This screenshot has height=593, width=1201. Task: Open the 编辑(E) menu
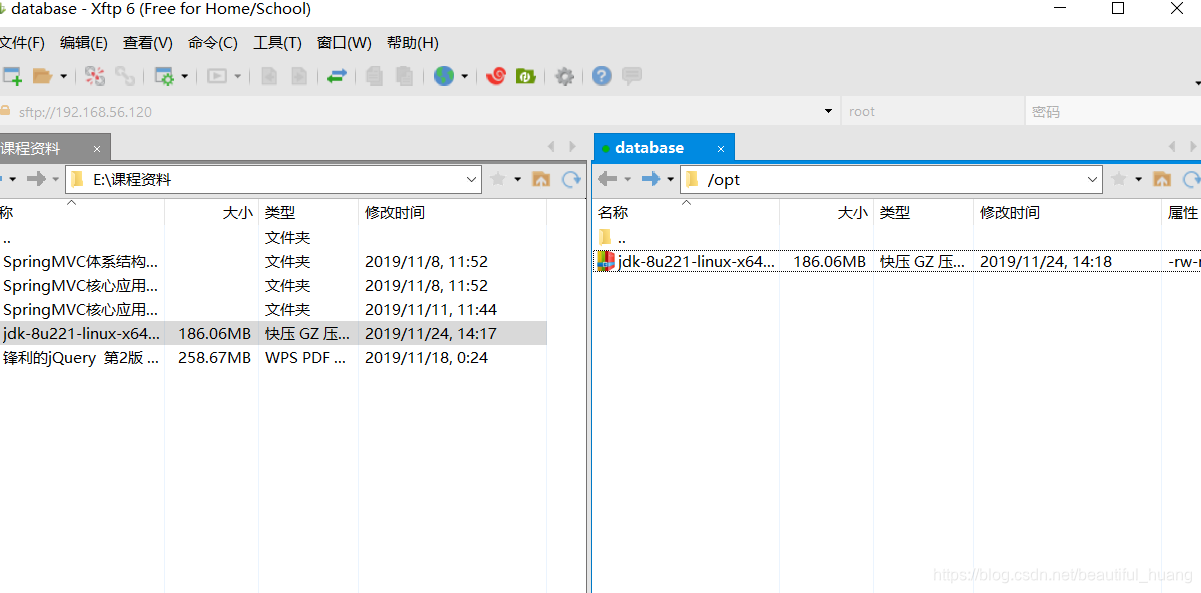[x=84, y=43]
